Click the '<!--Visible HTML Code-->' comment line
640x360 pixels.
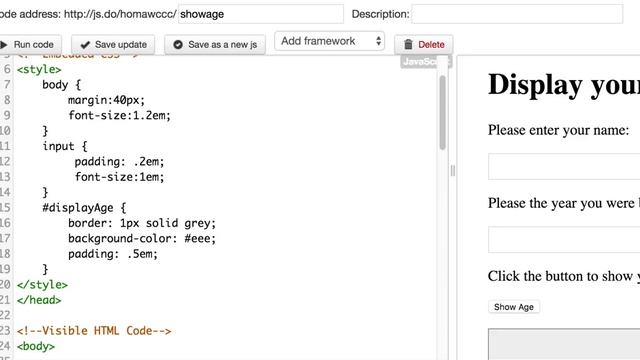94,331
